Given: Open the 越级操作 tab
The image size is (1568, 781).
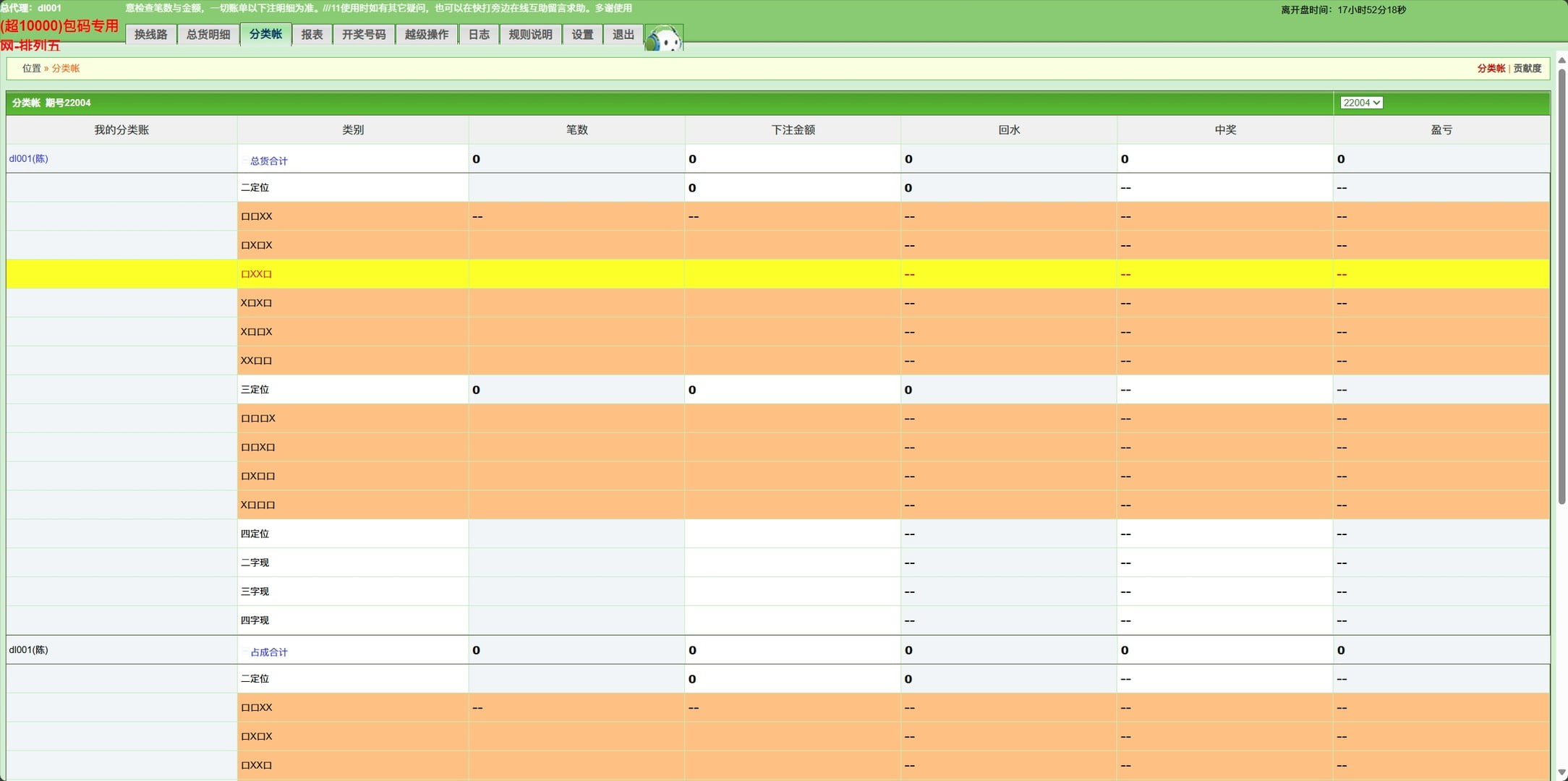Looking at the screenshot, I should [x=426, y=35].
